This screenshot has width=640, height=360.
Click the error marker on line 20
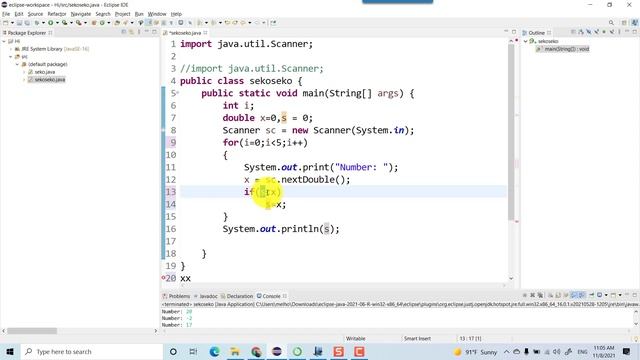[x=163, y=278]
